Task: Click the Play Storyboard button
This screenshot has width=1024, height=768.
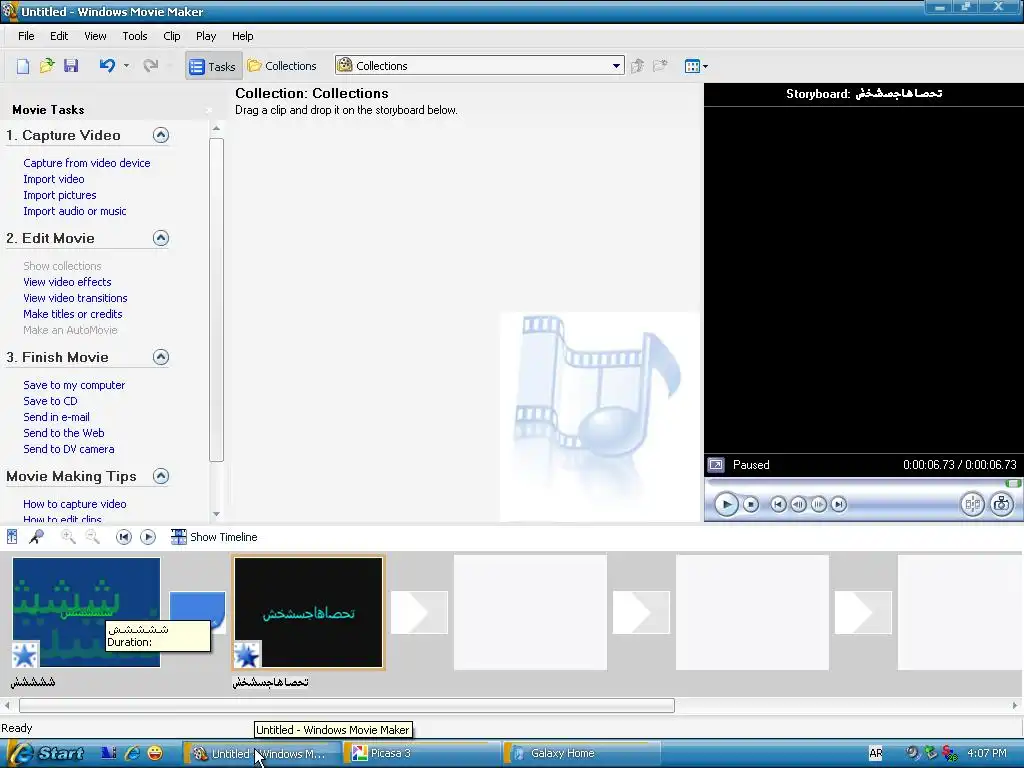Action: (148, 537)
